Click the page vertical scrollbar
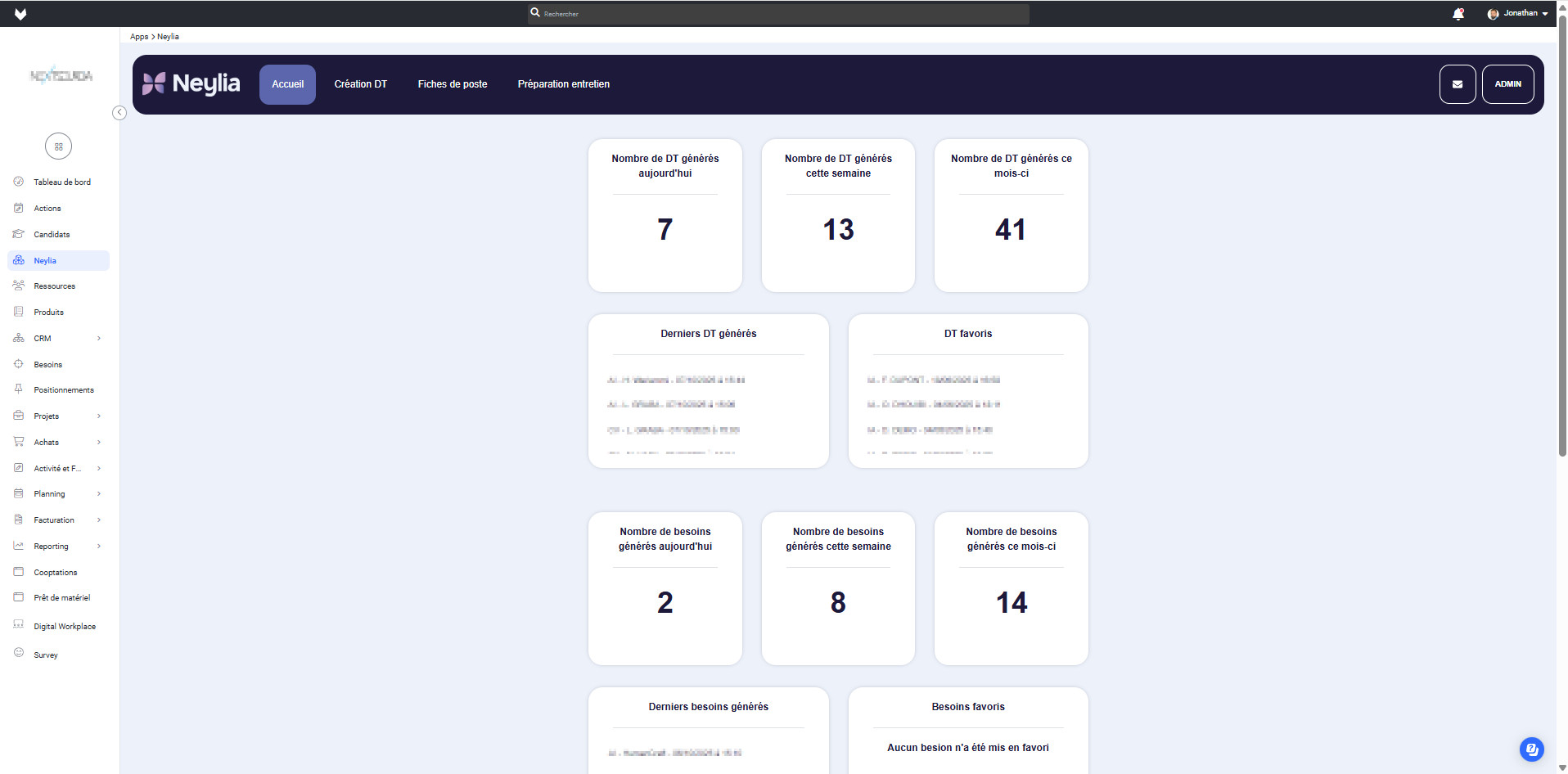Viewport: 1568px width, 774px height. click(1561, 245)
